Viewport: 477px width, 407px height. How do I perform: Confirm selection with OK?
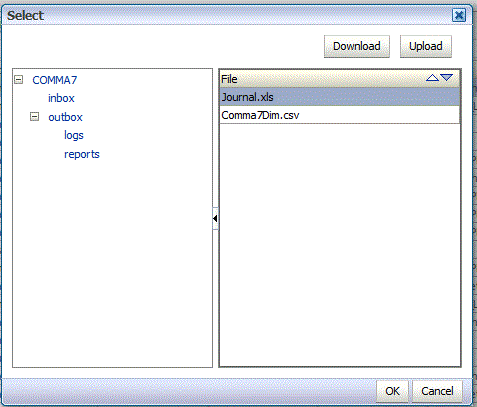pyautogui.click(x=392, y=391)
